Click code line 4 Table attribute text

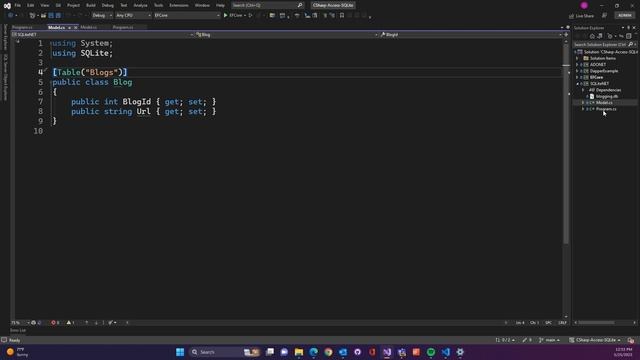click(x=90, y=72)
